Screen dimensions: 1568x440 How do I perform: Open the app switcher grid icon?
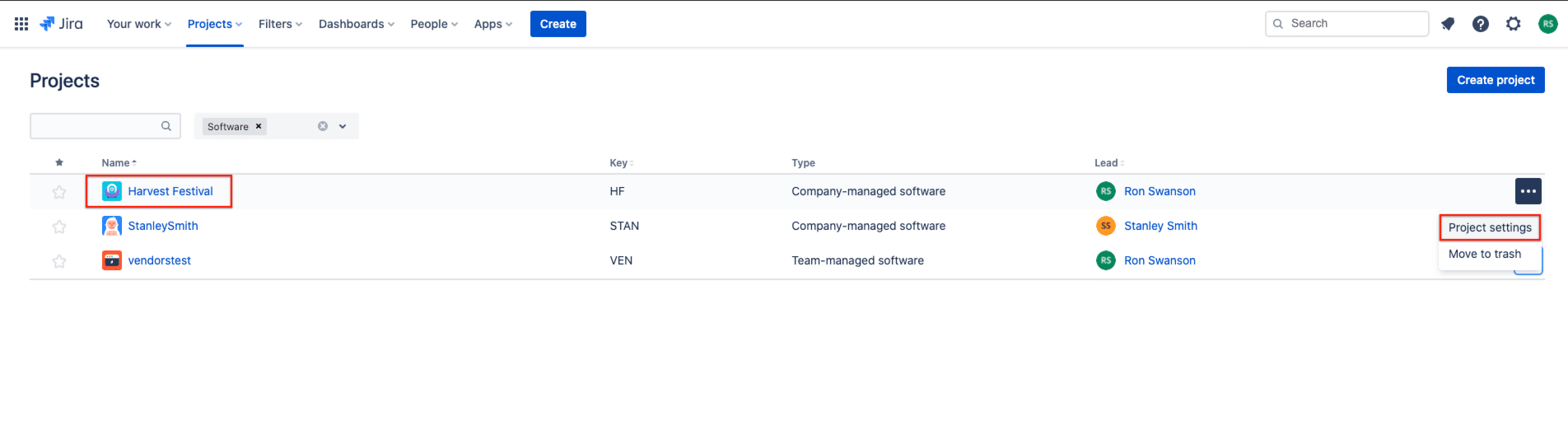click(x=21, y=24)
